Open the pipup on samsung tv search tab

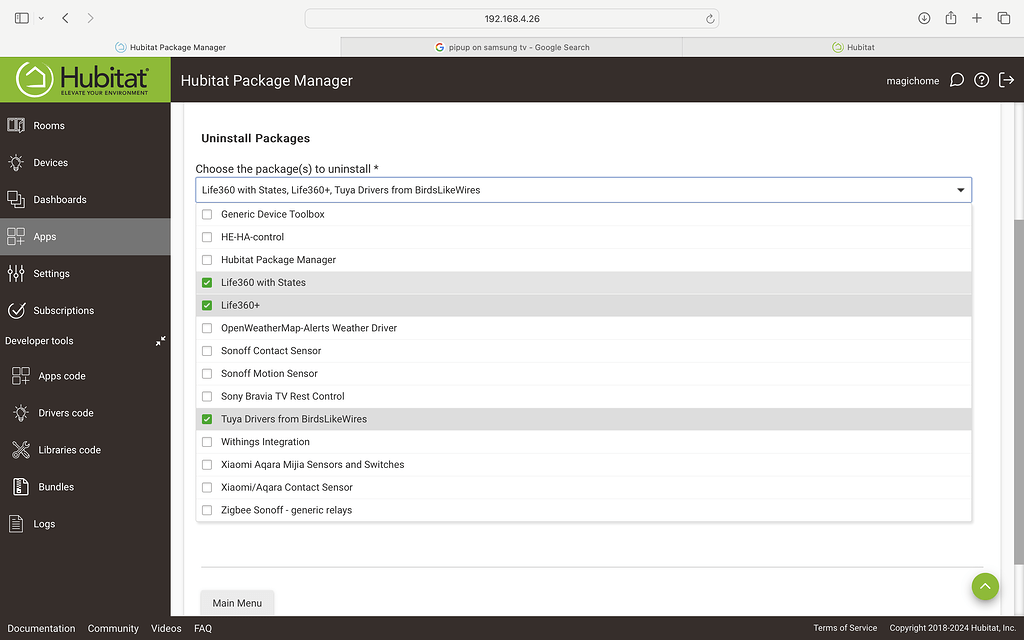[x=511, y=46]
